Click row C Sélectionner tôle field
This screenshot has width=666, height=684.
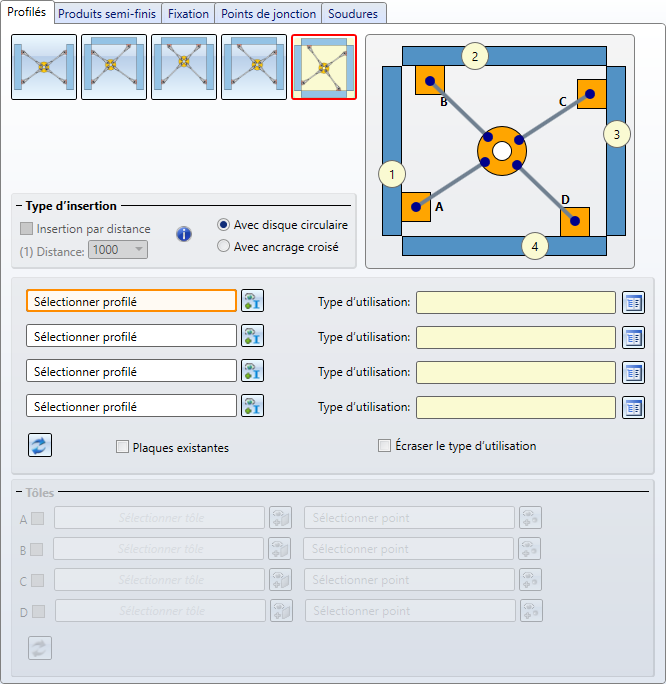tap(159, 579)
